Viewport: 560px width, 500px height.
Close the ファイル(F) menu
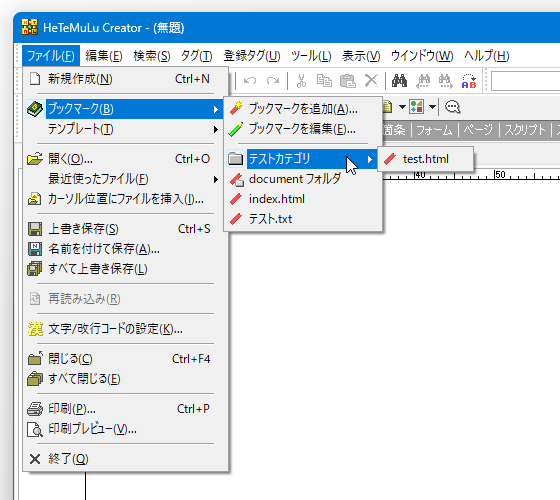(x=51, y=56)
